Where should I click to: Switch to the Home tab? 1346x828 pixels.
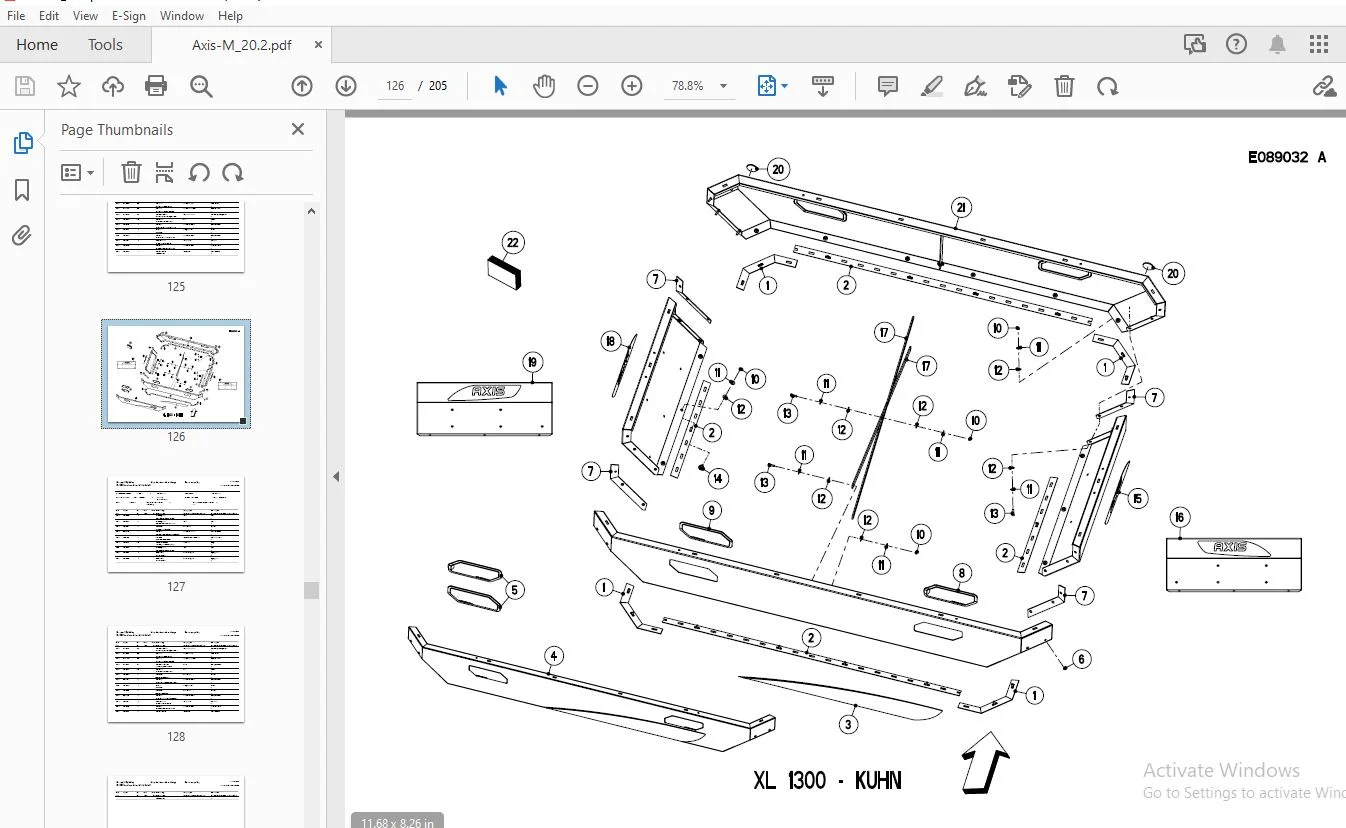(x=37, y=45)
